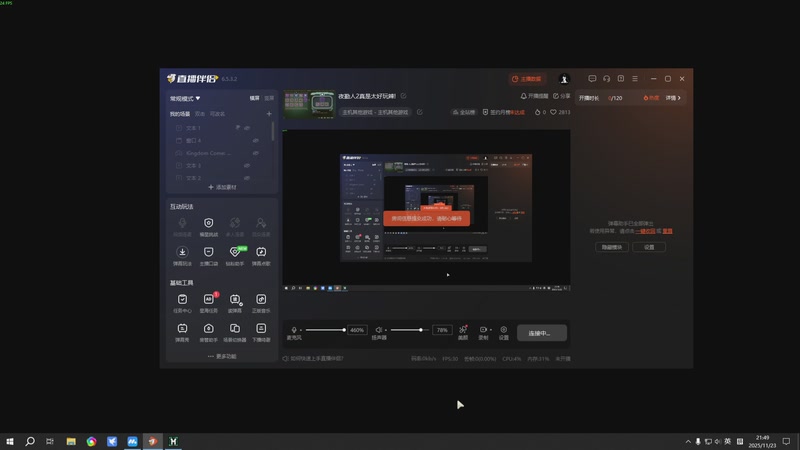
Task: Toggle visibility eye for 窗口 4 source
Action: (256, 140)
